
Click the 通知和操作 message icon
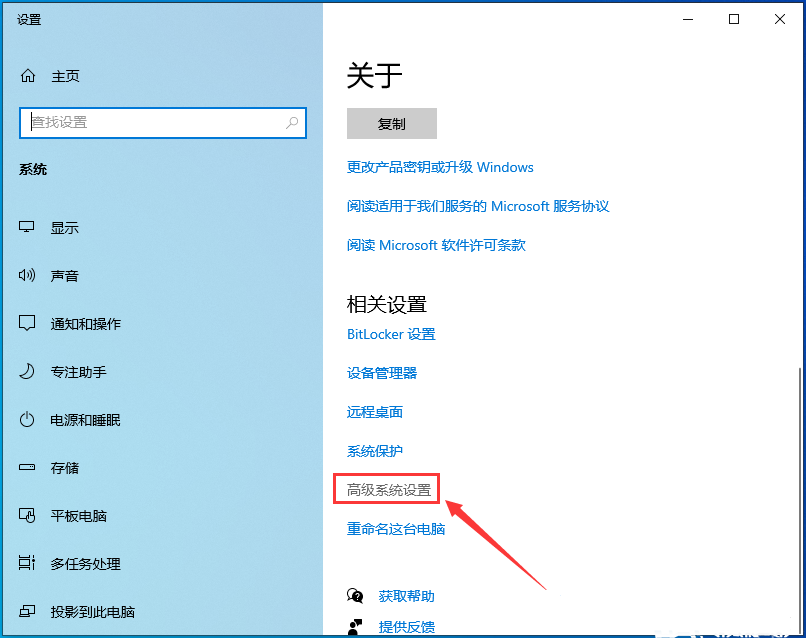27,323
